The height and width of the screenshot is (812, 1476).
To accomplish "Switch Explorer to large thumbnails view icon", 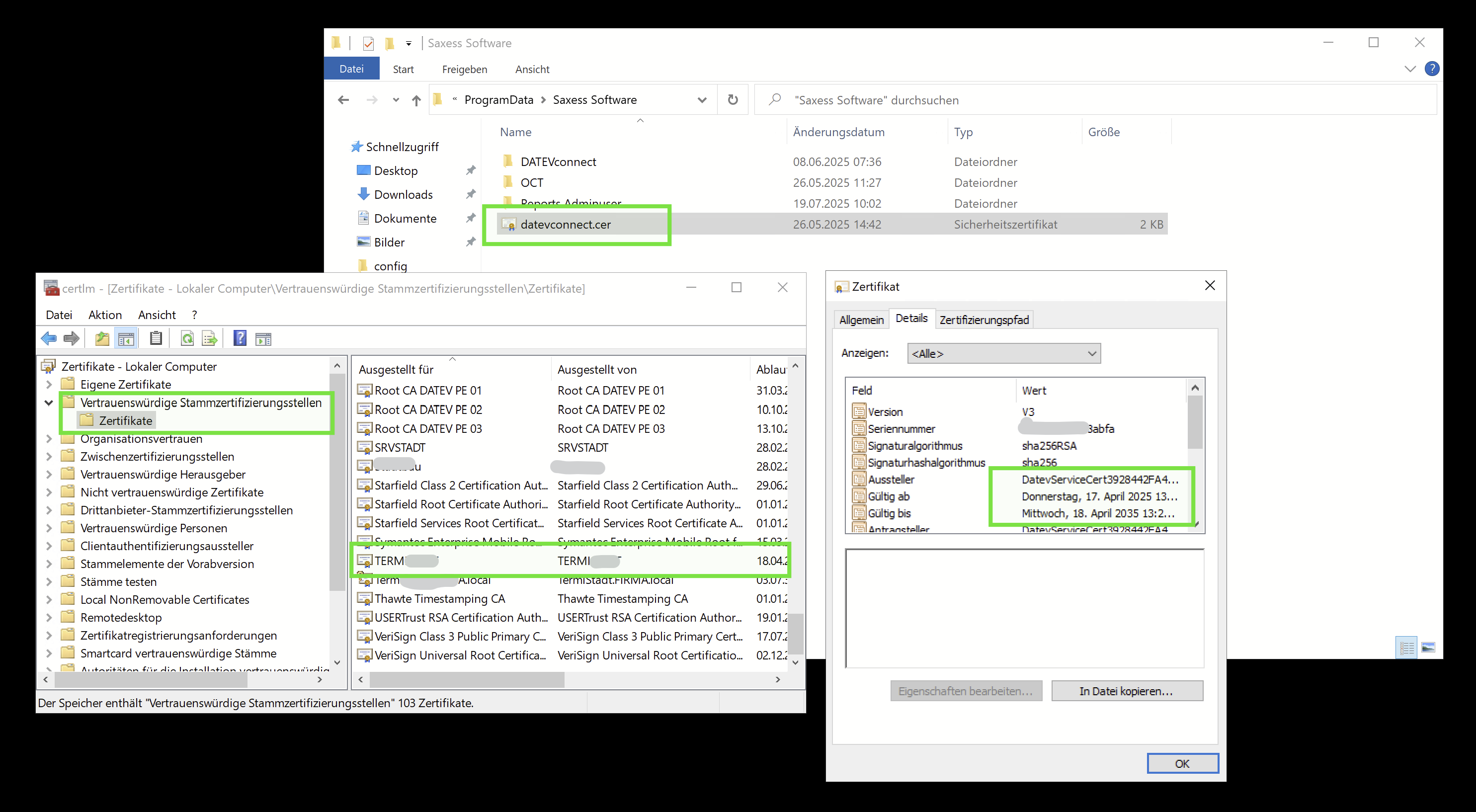I will pyautogui.click(x=1428, y=648).
